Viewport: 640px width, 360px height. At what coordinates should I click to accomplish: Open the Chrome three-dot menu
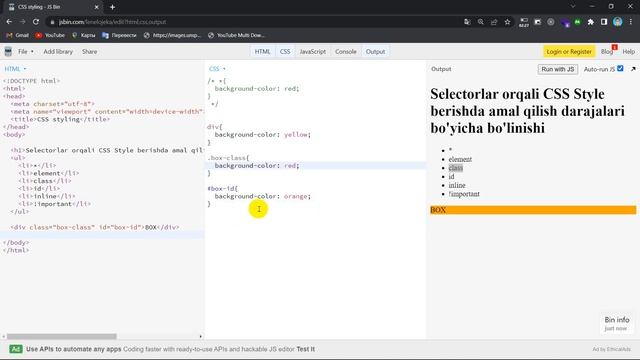(631, 22)
